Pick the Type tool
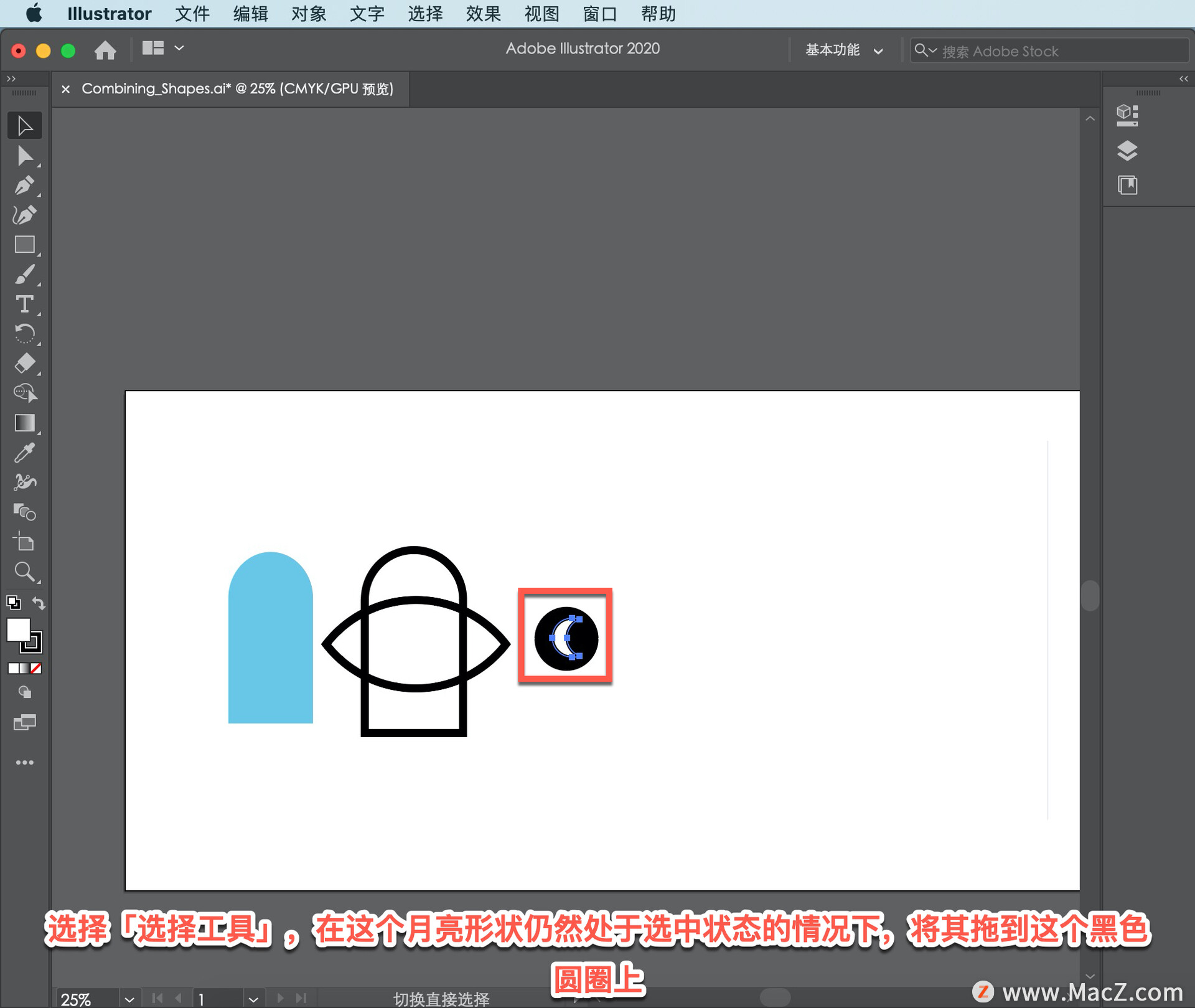 coord(24,304)
